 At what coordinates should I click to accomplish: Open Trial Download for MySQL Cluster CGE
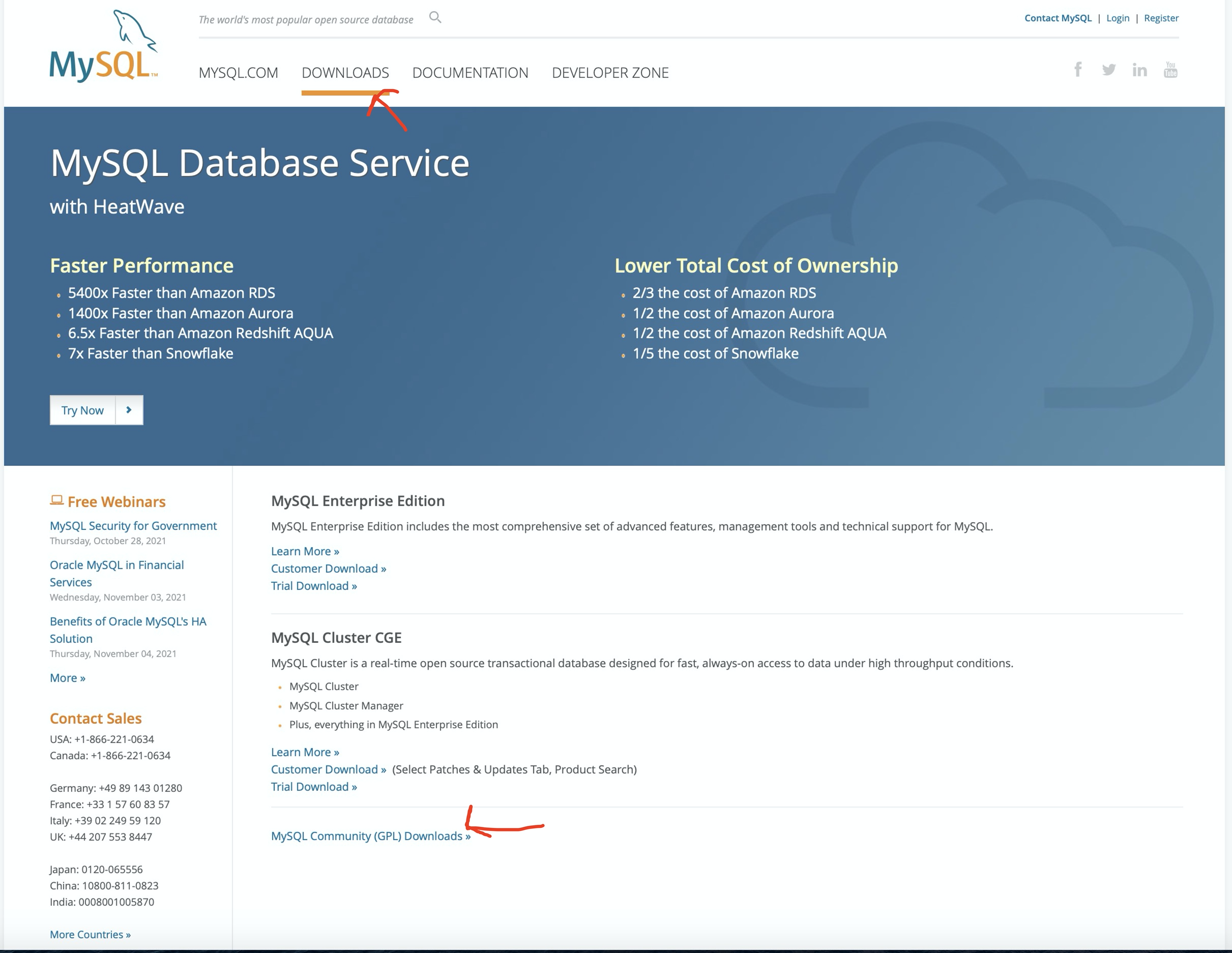click(x=314, y=786)
